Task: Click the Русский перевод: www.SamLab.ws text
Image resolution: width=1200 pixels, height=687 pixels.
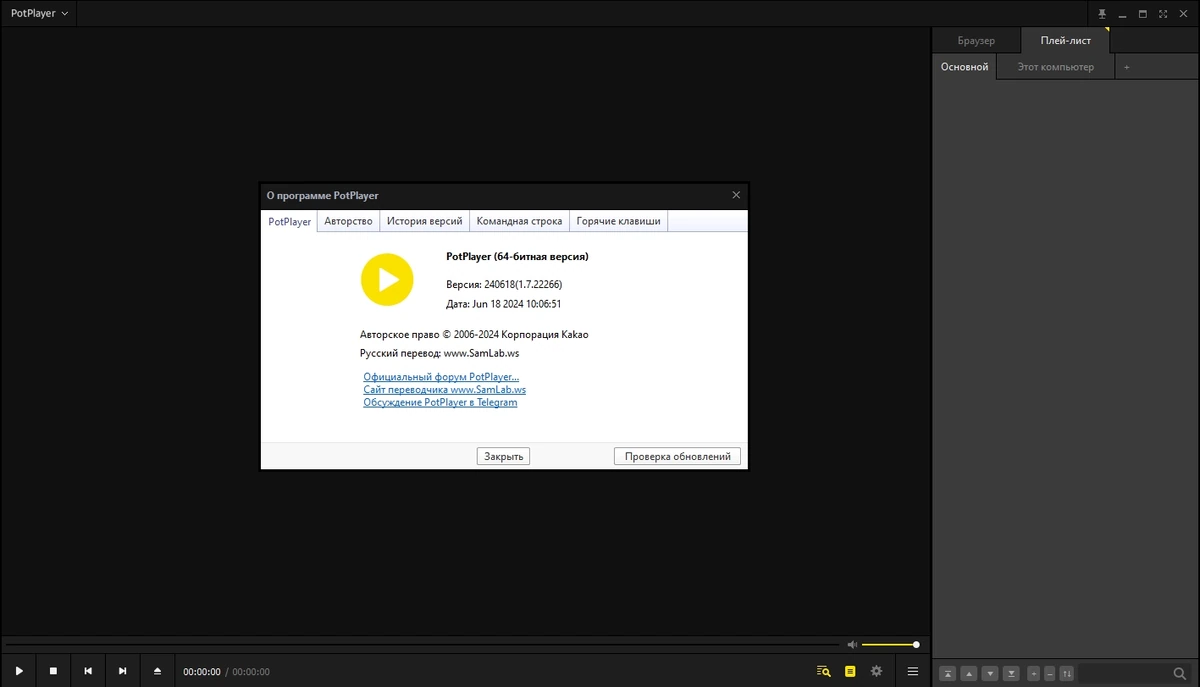Action: (x=439, y=353)
